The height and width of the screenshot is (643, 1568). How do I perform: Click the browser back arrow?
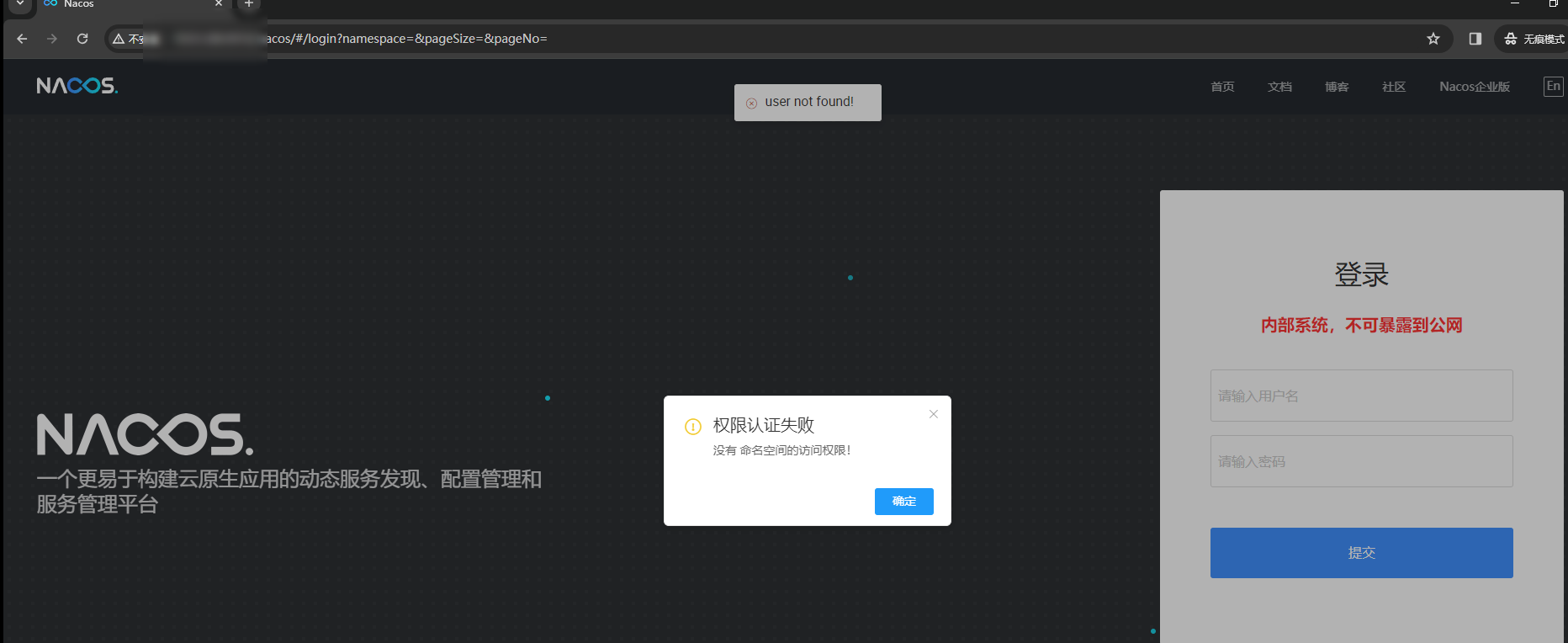pos(22,39)
